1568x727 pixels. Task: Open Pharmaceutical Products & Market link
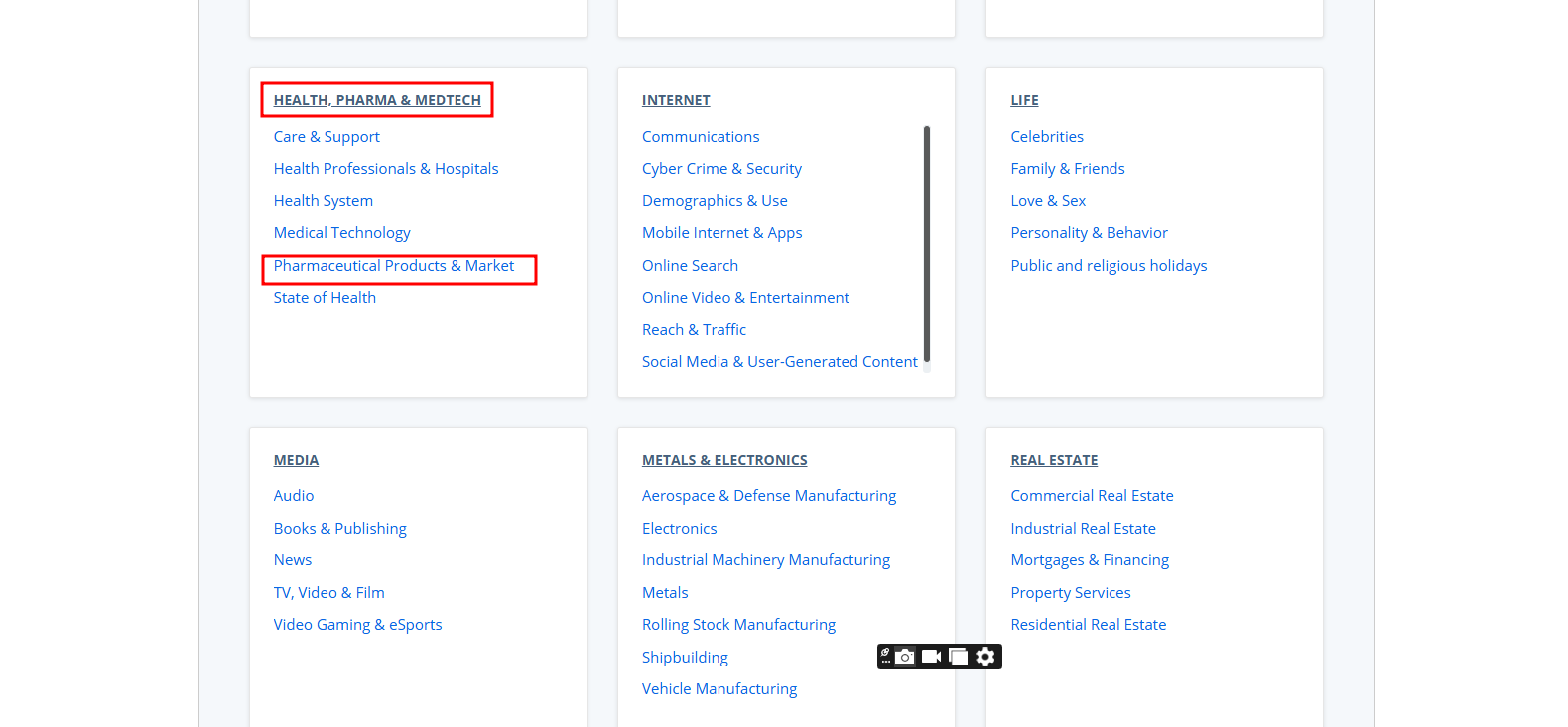click(394, 266)
